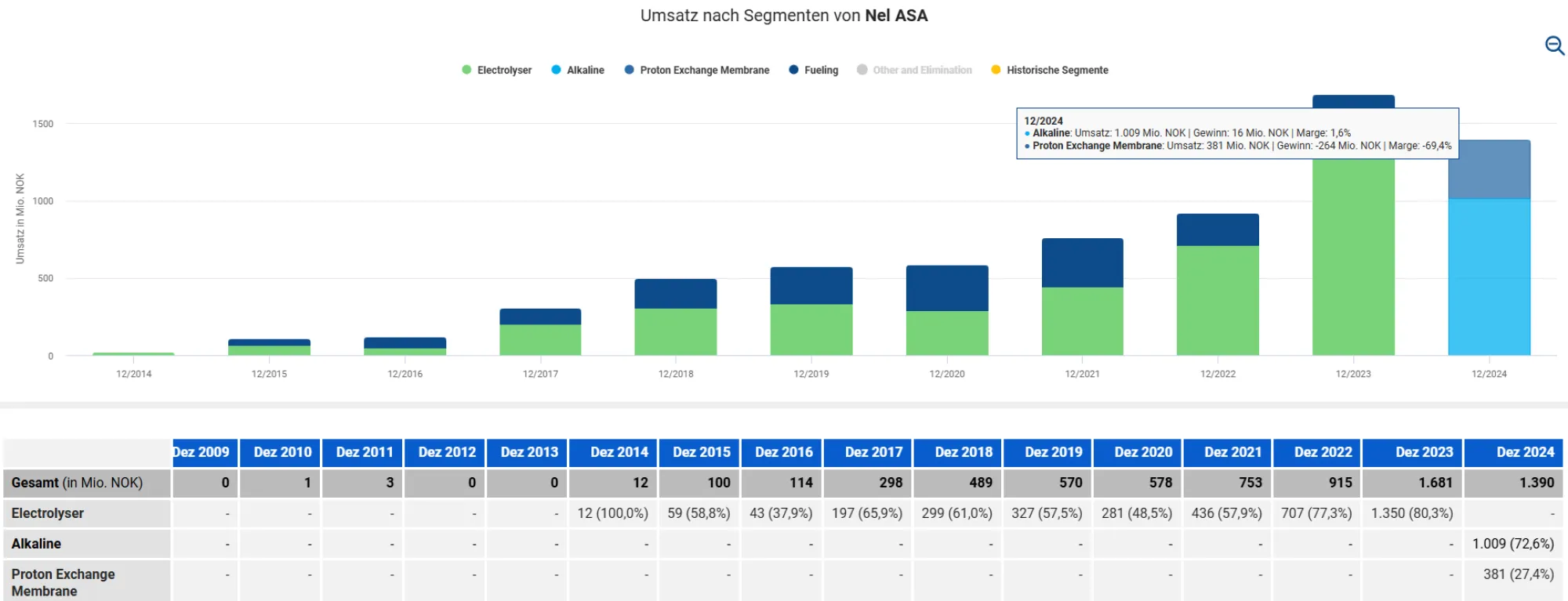1568x601 pixels.
Task: Click the Dez 2024 column header
Action: pyautogui.click(x=1514, y=452)
